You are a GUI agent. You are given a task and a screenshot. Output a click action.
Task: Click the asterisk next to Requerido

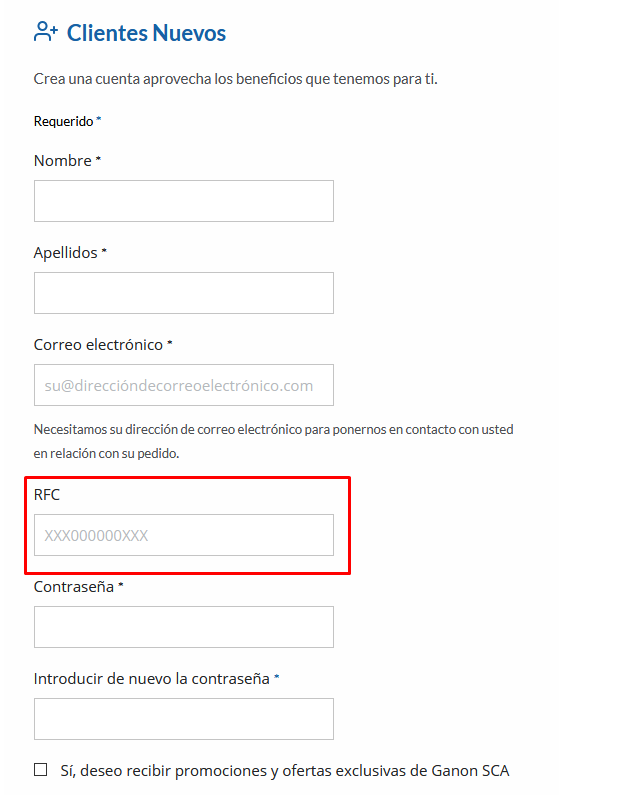[99, 119]
